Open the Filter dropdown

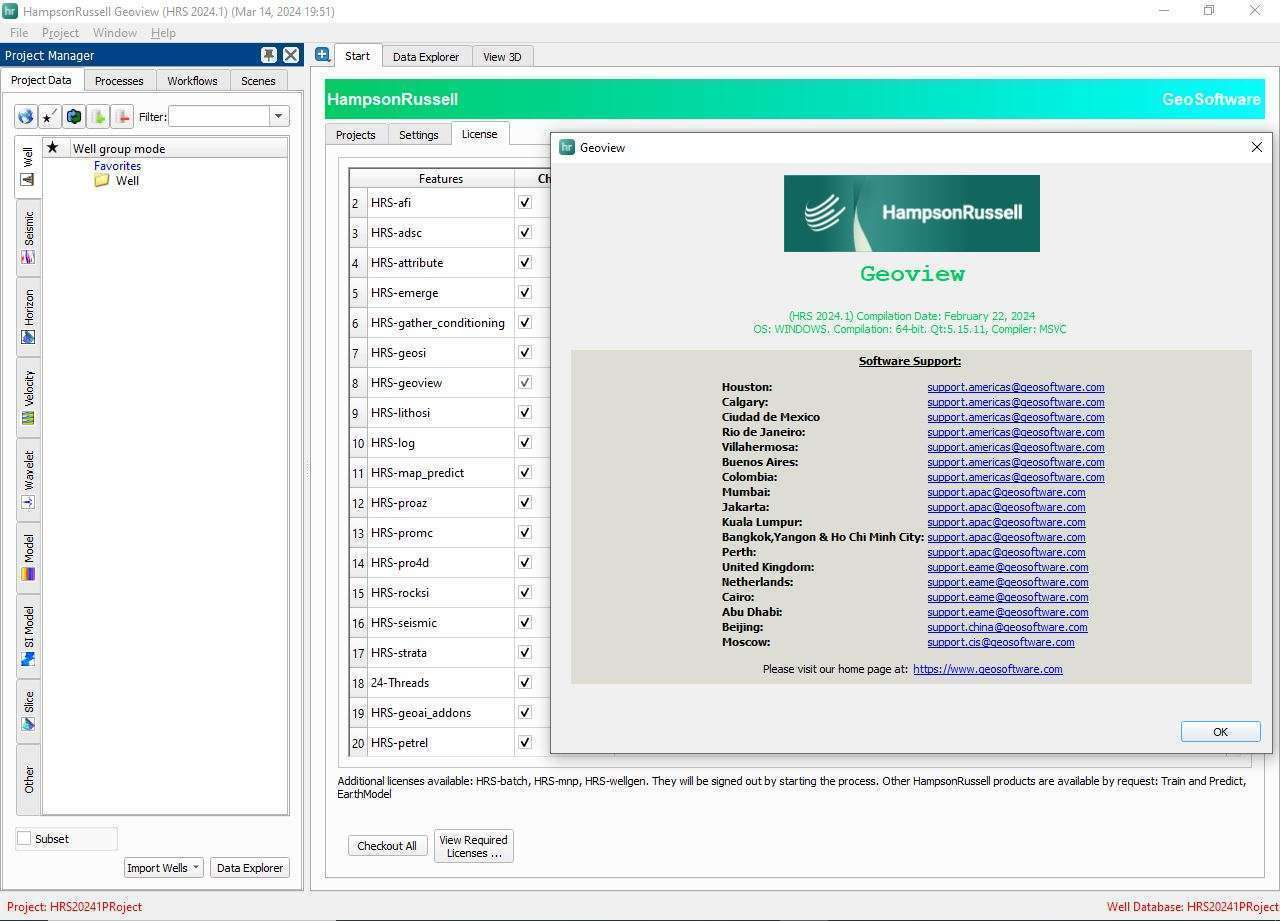click(278, 116)
